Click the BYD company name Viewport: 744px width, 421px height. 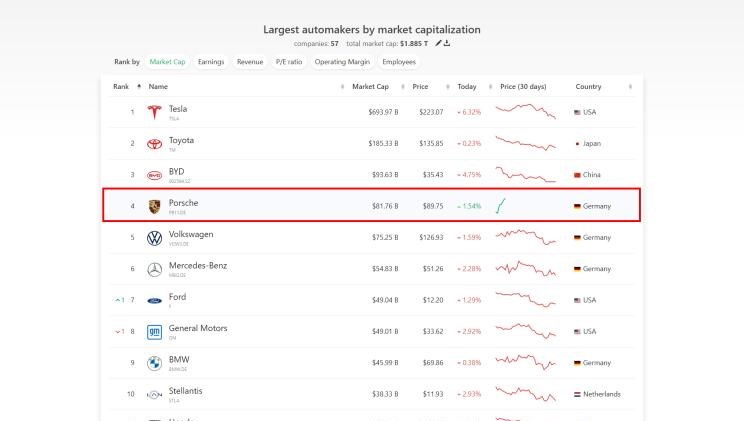[177, 172]
